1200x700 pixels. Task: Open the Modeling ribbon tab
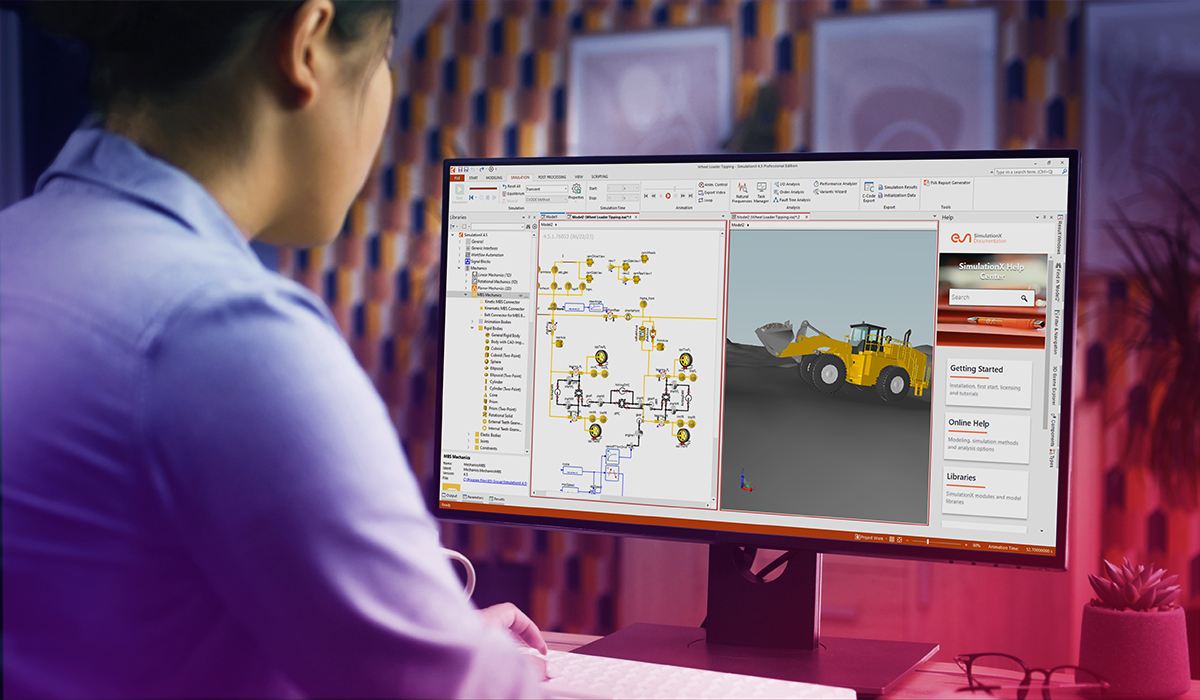(x=494, y=176)
